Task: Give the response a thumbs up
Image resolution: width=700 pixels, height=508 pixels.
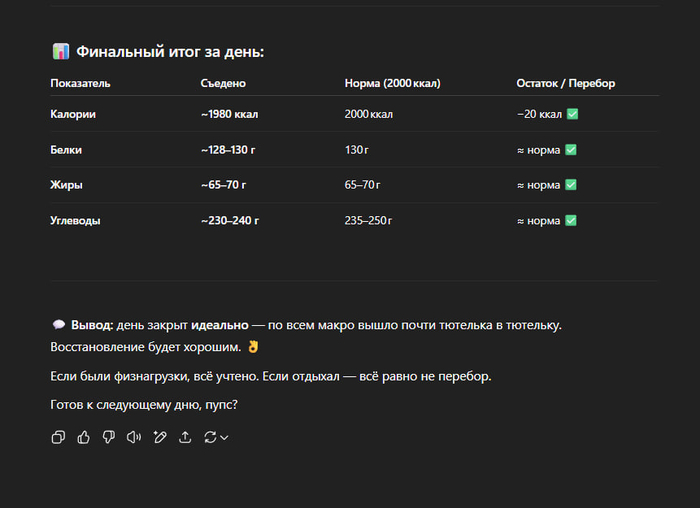Action: coord(84,437)
